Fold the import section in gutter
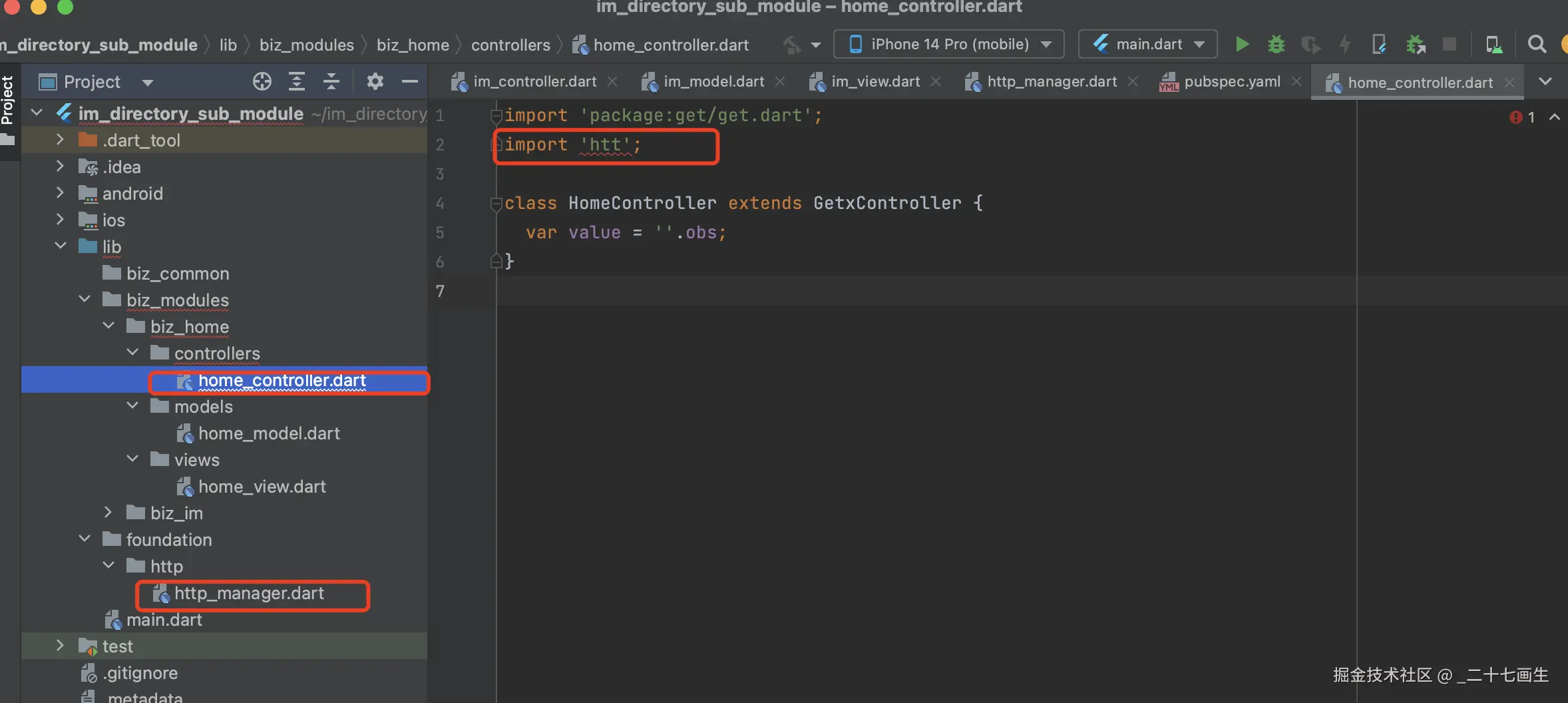This screenshot has height=703, width=1568. point(496,116)
